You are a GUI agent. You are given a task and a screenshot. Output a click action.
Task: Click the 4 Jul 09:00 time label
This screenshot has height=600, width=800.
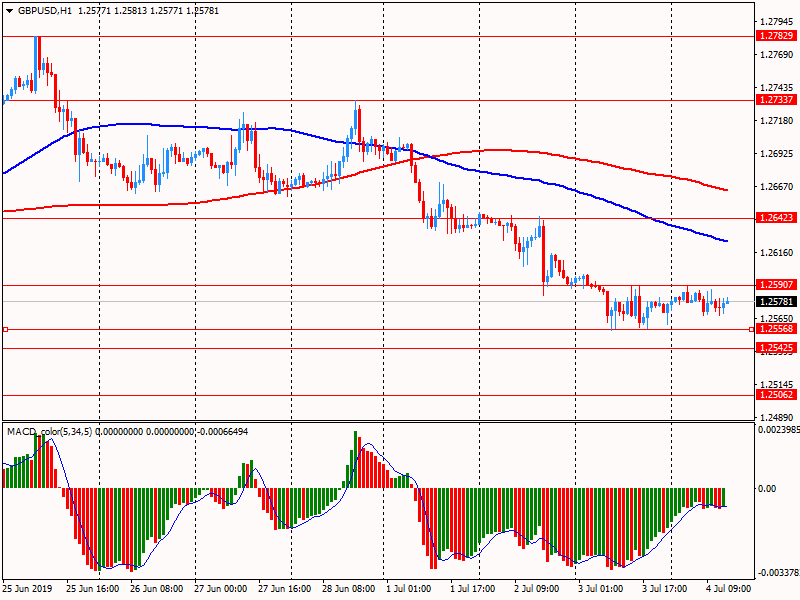[x=729, y=588]
